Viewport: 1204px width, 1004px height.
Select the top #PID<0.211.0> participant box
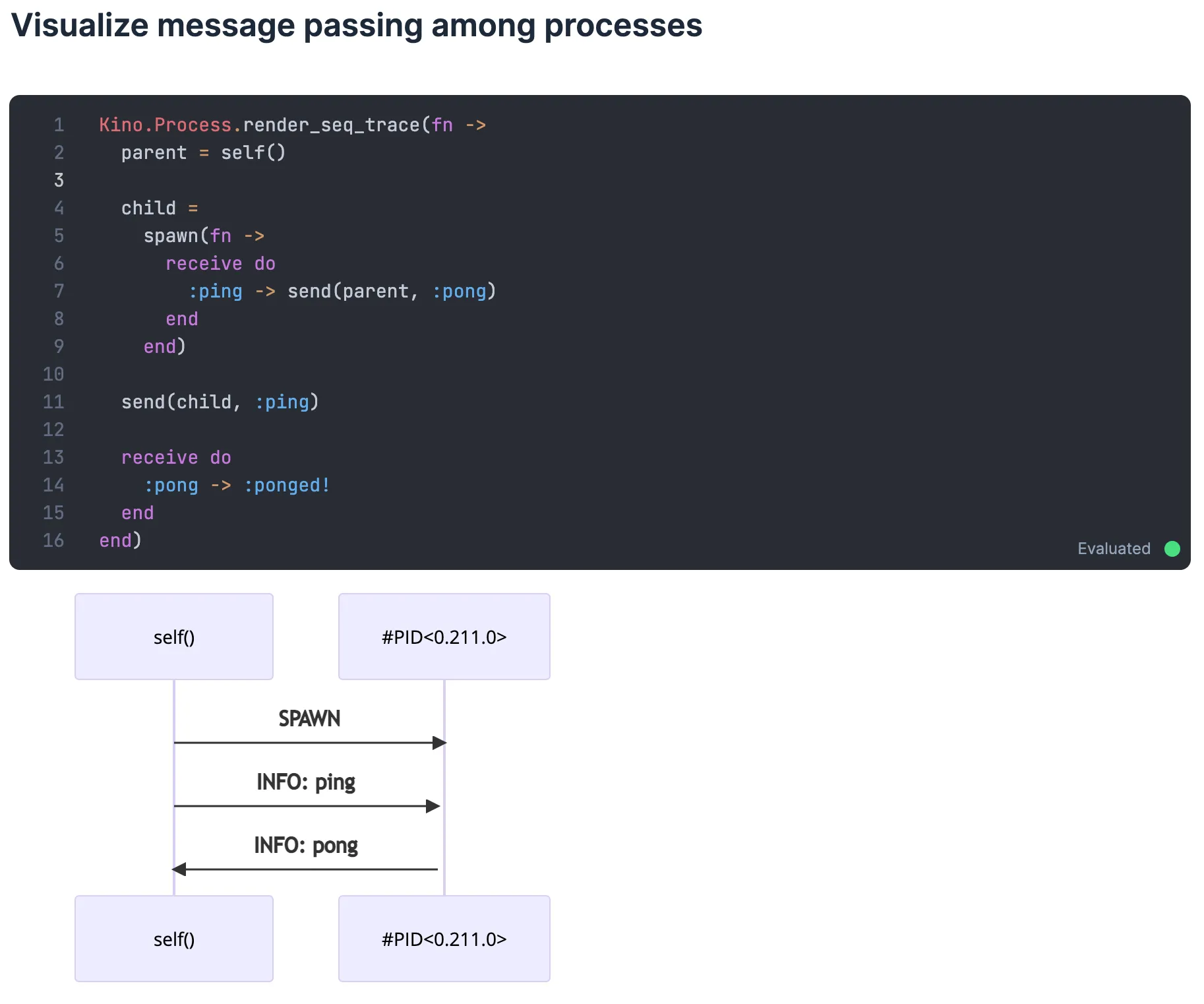tap(444, 637)
